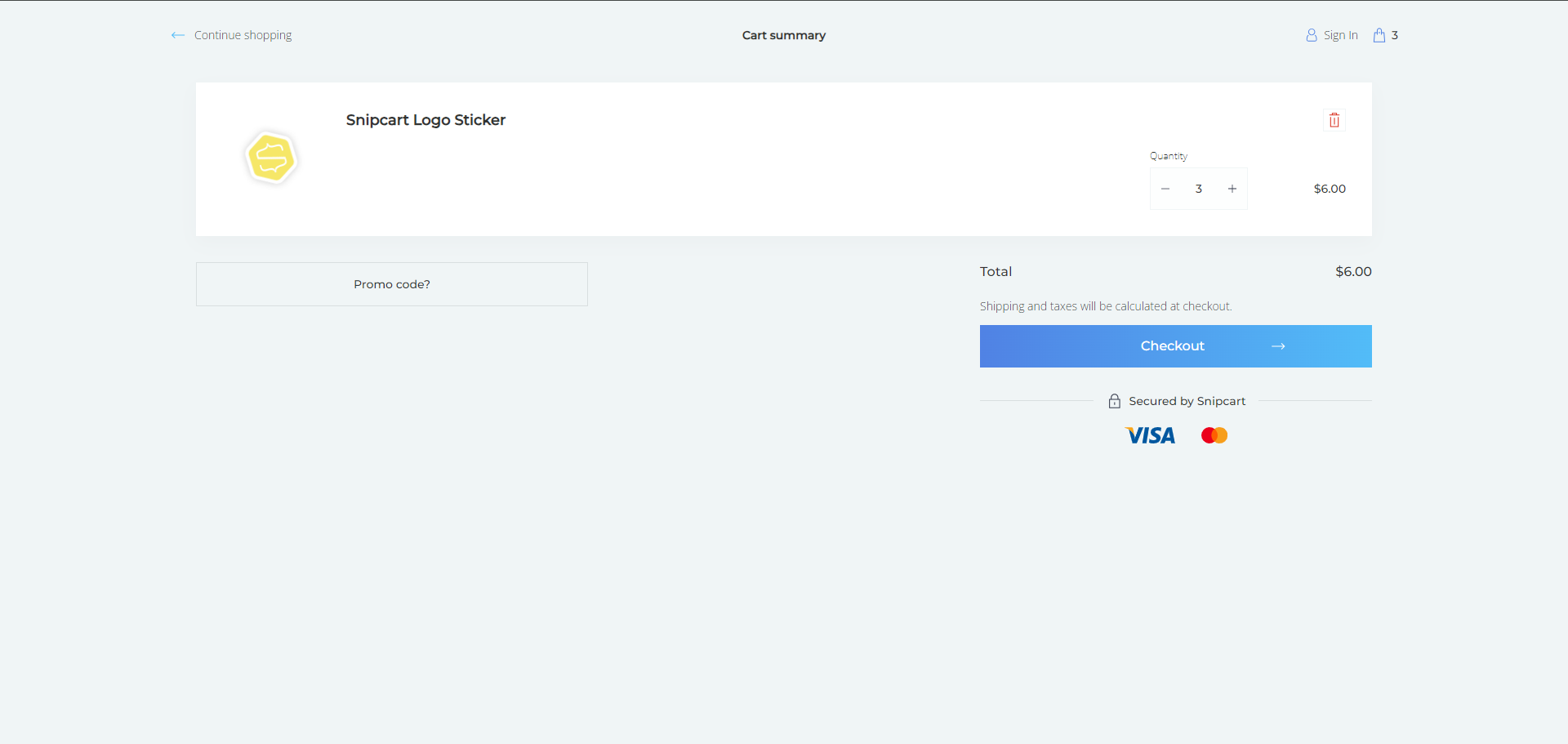Screen dimensions: 1568x744
Task: Click the user profile icon near Sign In
Action: (x=1312, y=35)
